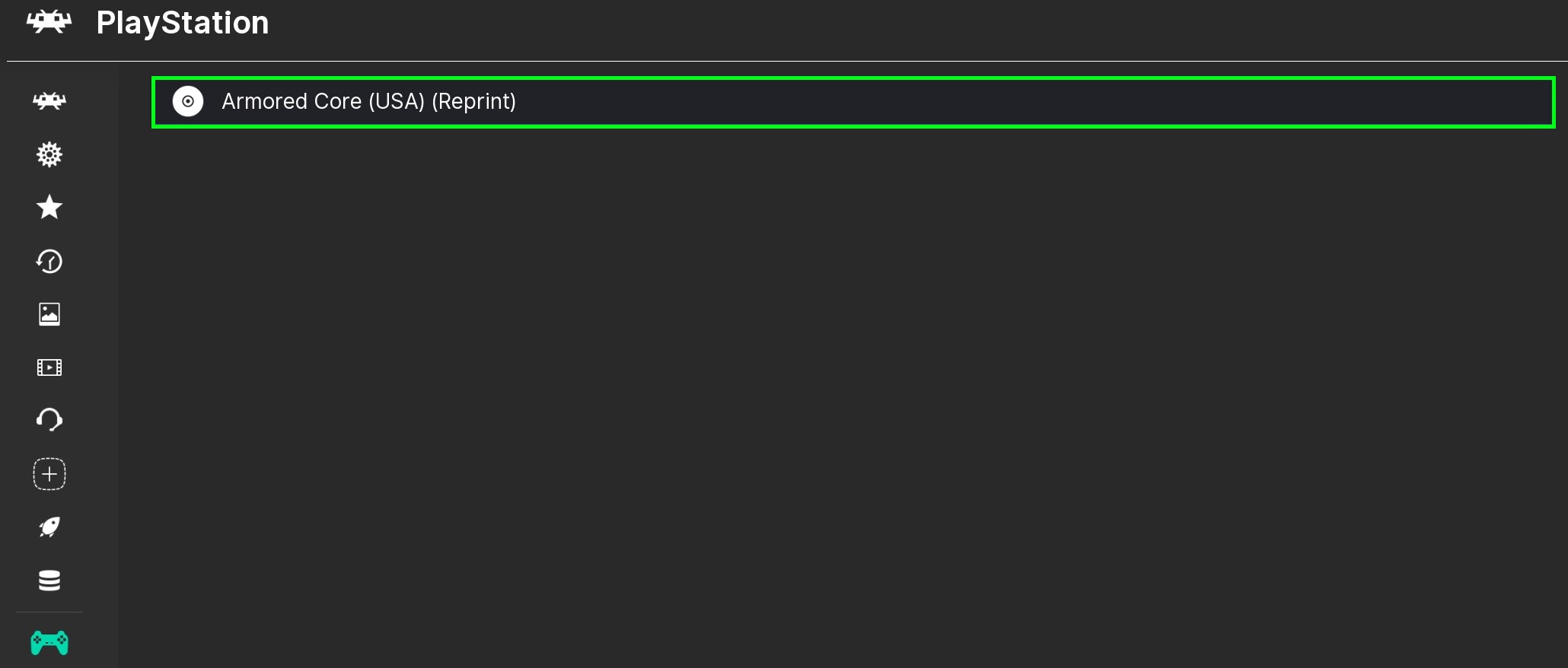Click the word Reprint in the entry label

[474, 101]
